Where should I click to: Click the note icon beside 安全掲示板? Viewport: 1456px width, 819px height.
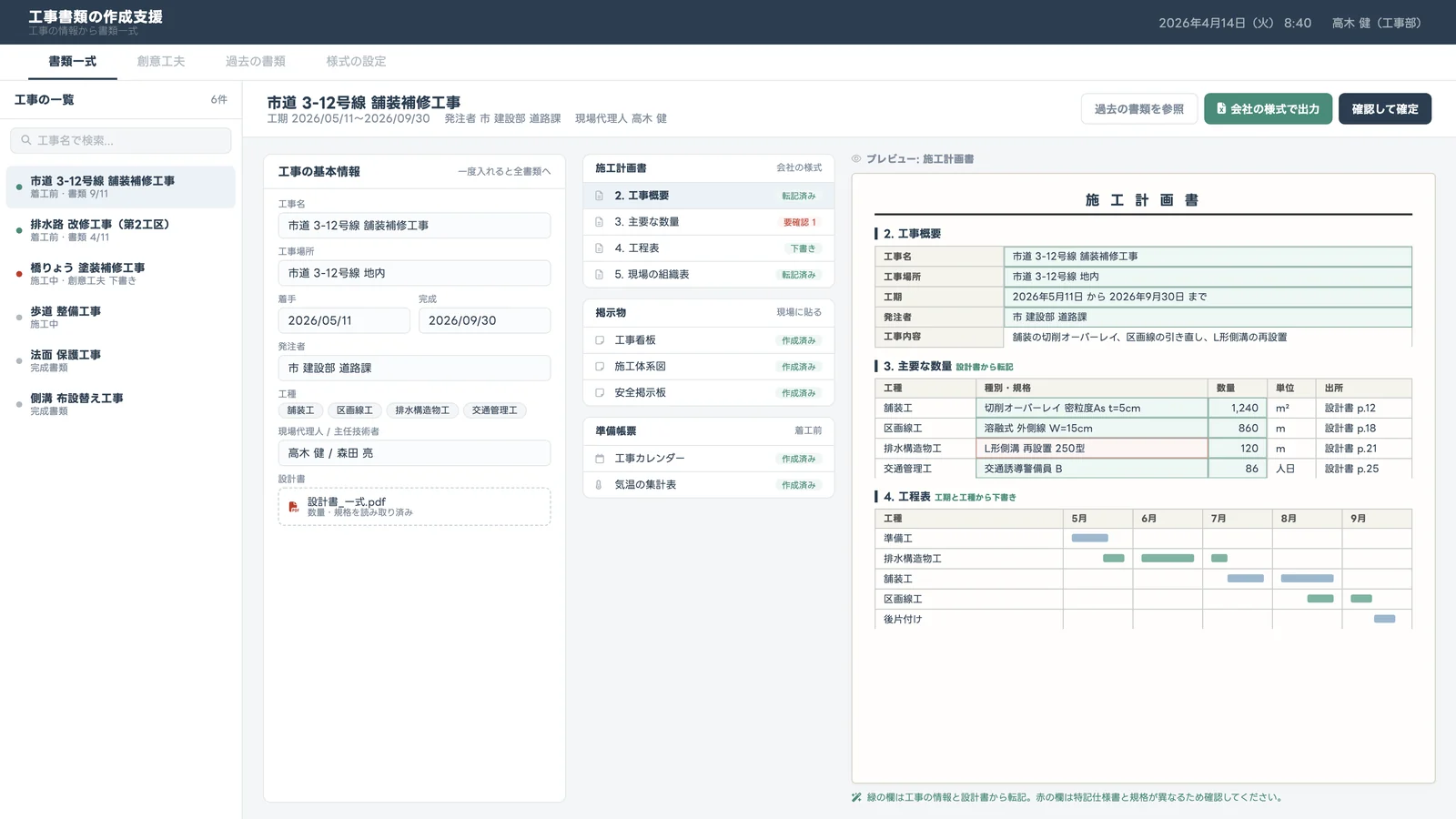(600, 393)
